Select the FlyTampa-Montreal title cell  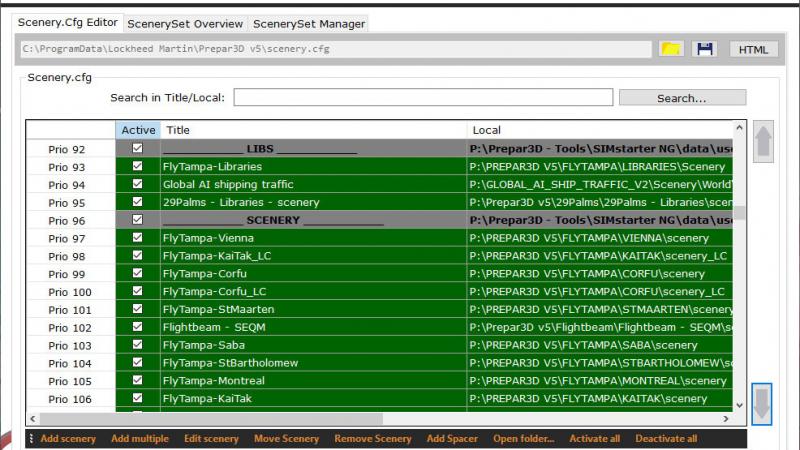coord(313,381)
